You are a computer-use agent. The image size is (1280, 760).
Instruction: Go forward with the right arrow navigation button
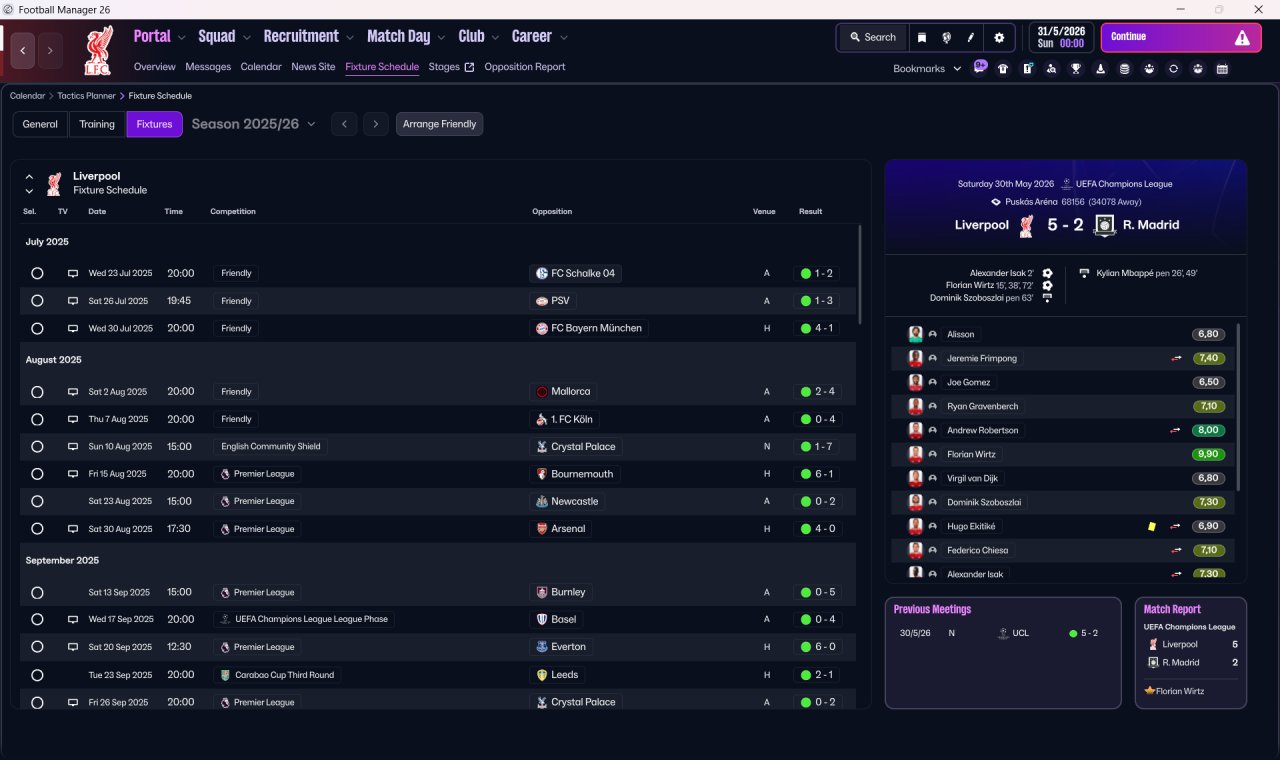tap(50, 50)
